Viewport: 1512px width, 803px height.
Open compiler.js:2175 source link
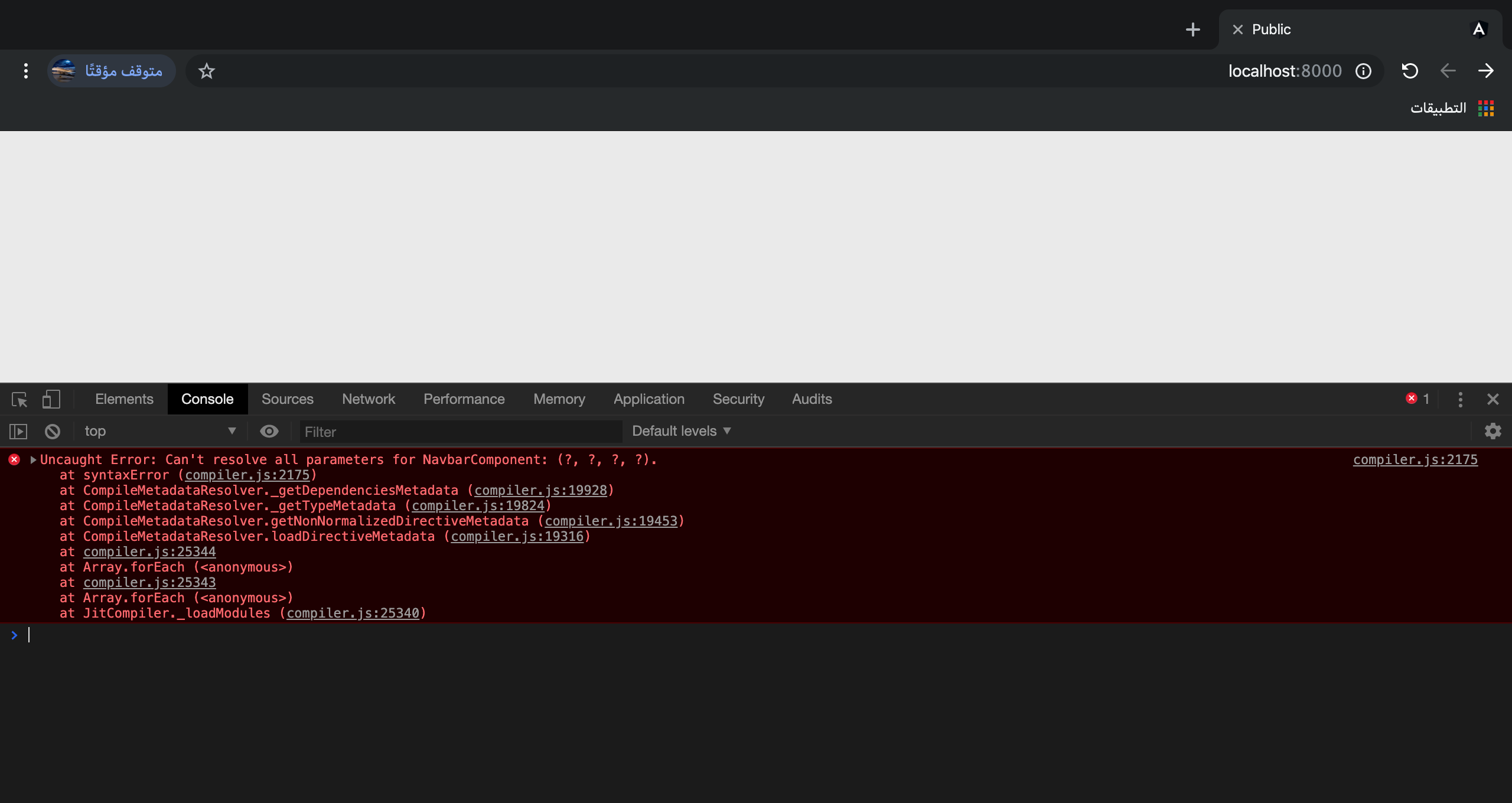pos(1414,459)
